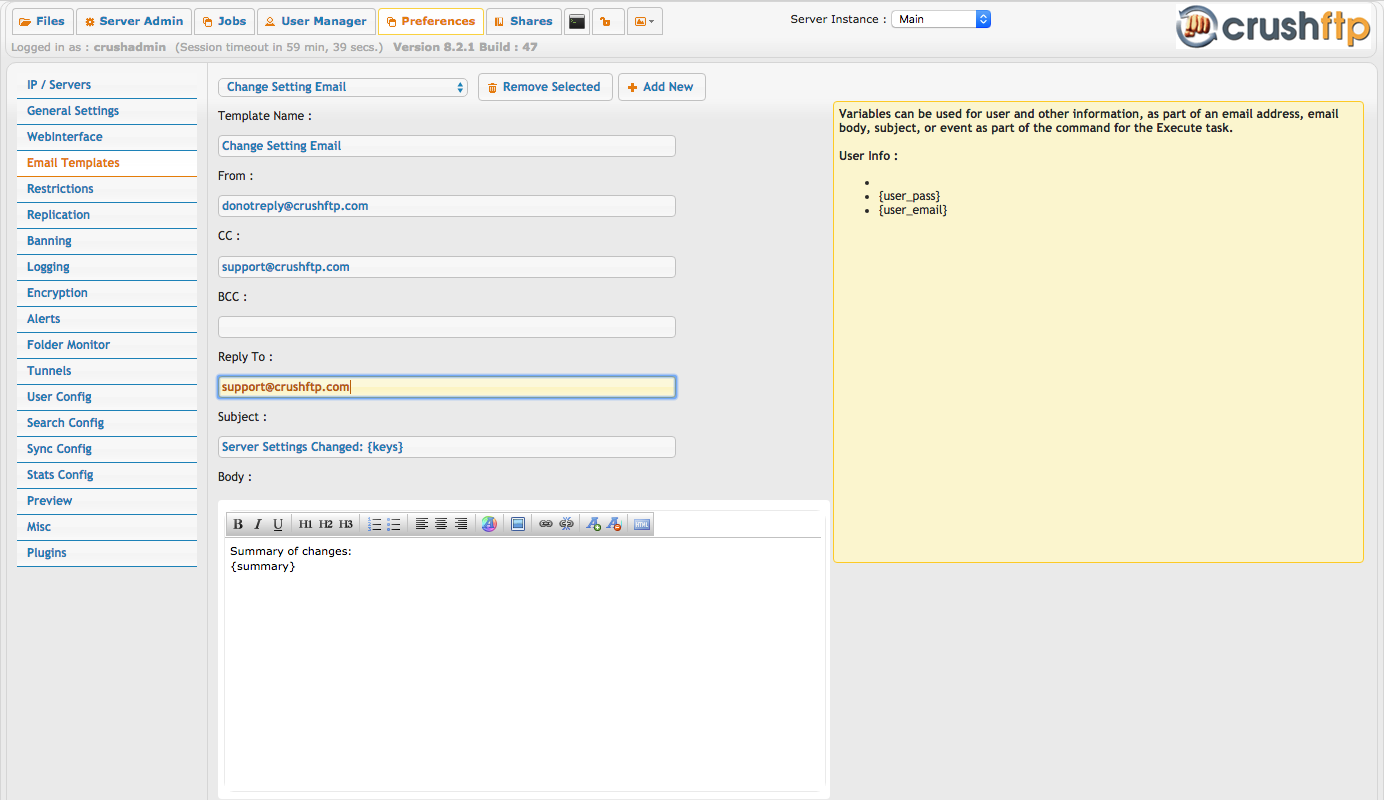This screenshot has height=800, width=1384.
Task: Increase font size in editor
Action: (594, 524)
